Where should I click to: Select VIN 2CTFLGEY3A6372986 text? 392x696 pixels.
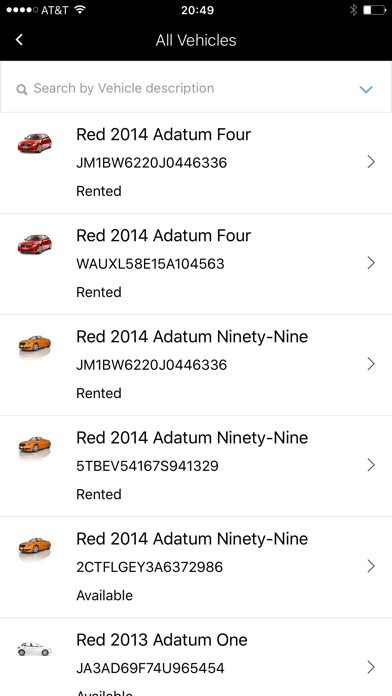(x=150, y=567)
